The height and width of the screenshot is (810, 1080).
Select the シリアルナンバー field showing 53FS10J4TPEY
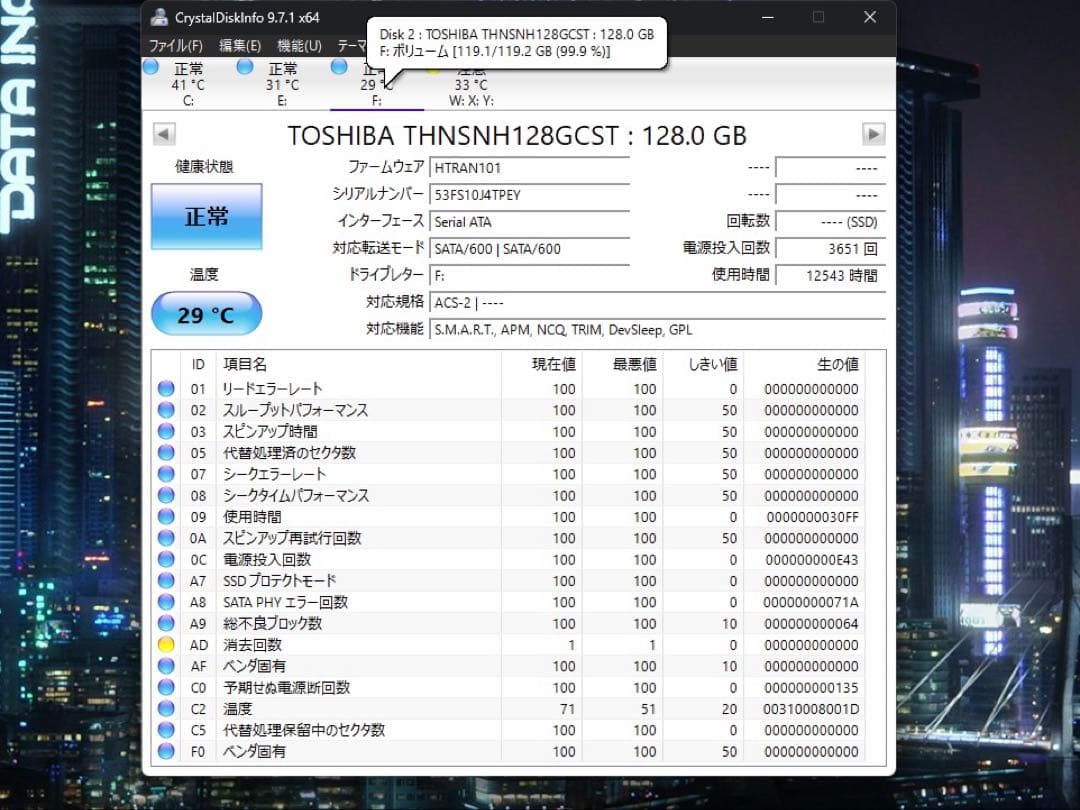point(529,195)
